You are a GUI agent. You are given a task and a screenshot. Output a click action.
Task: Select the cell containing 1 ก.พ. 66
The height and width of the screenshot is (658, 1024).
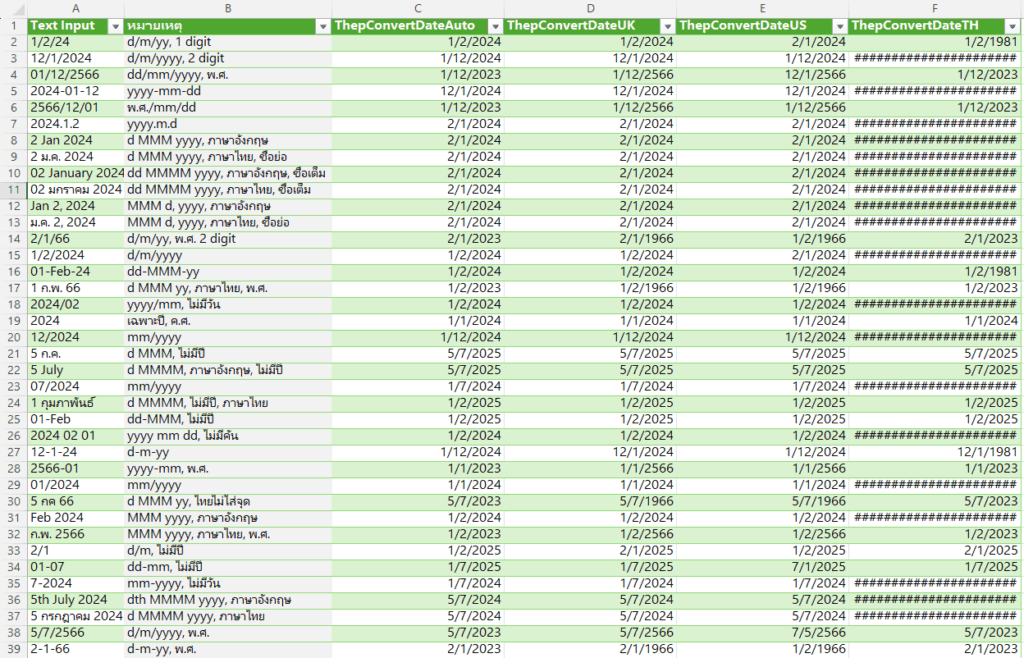[x=76, y=288]
